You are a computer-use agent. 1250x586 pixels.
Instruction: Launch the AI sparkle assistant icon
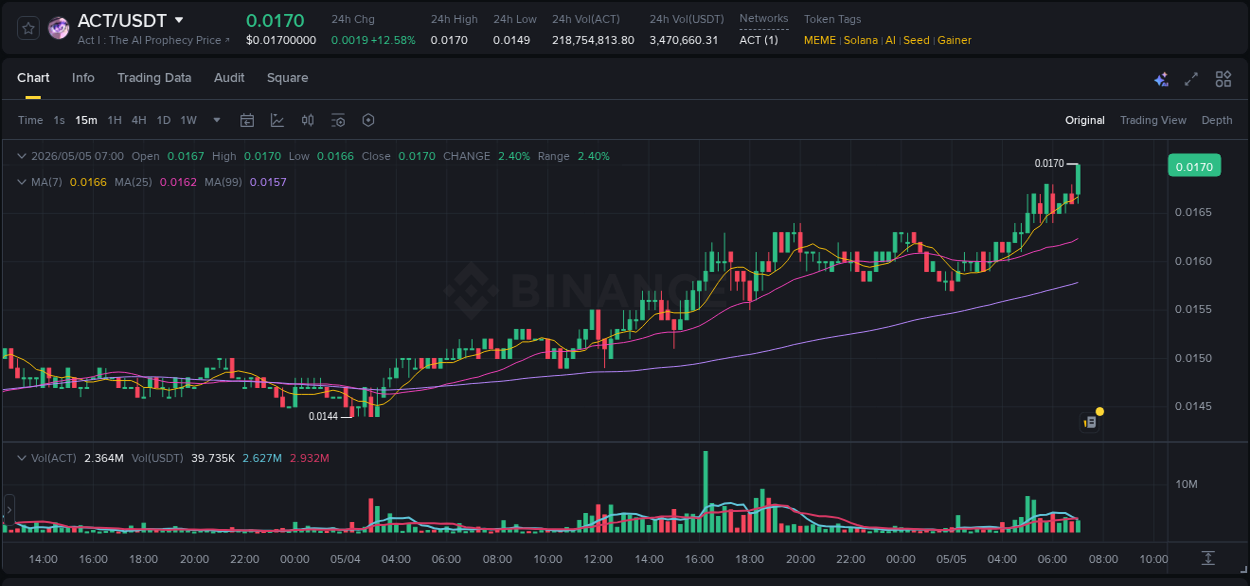coord(1161,79)
